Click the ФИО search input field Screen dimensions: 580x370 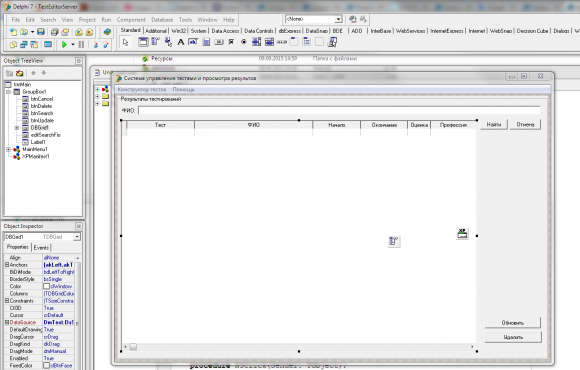click(339, 110)
